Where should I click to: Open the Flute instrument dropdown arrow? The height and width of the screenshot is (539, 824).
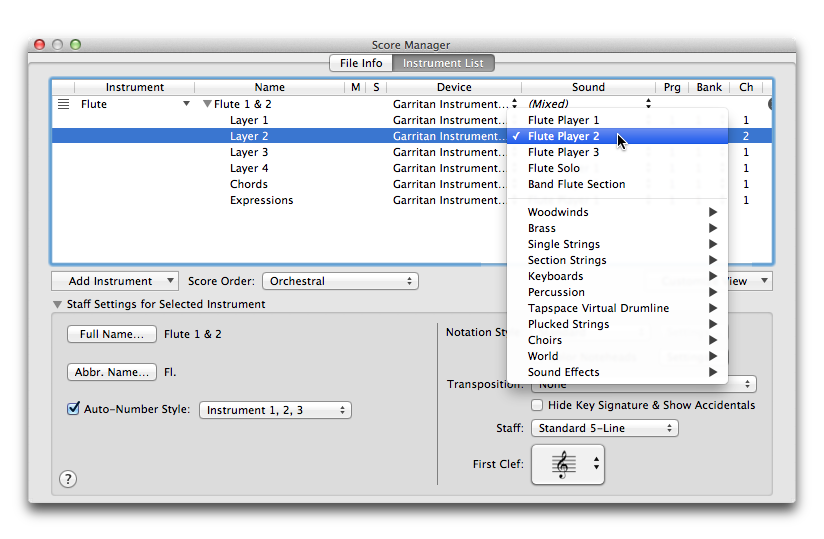coord(186,103)
